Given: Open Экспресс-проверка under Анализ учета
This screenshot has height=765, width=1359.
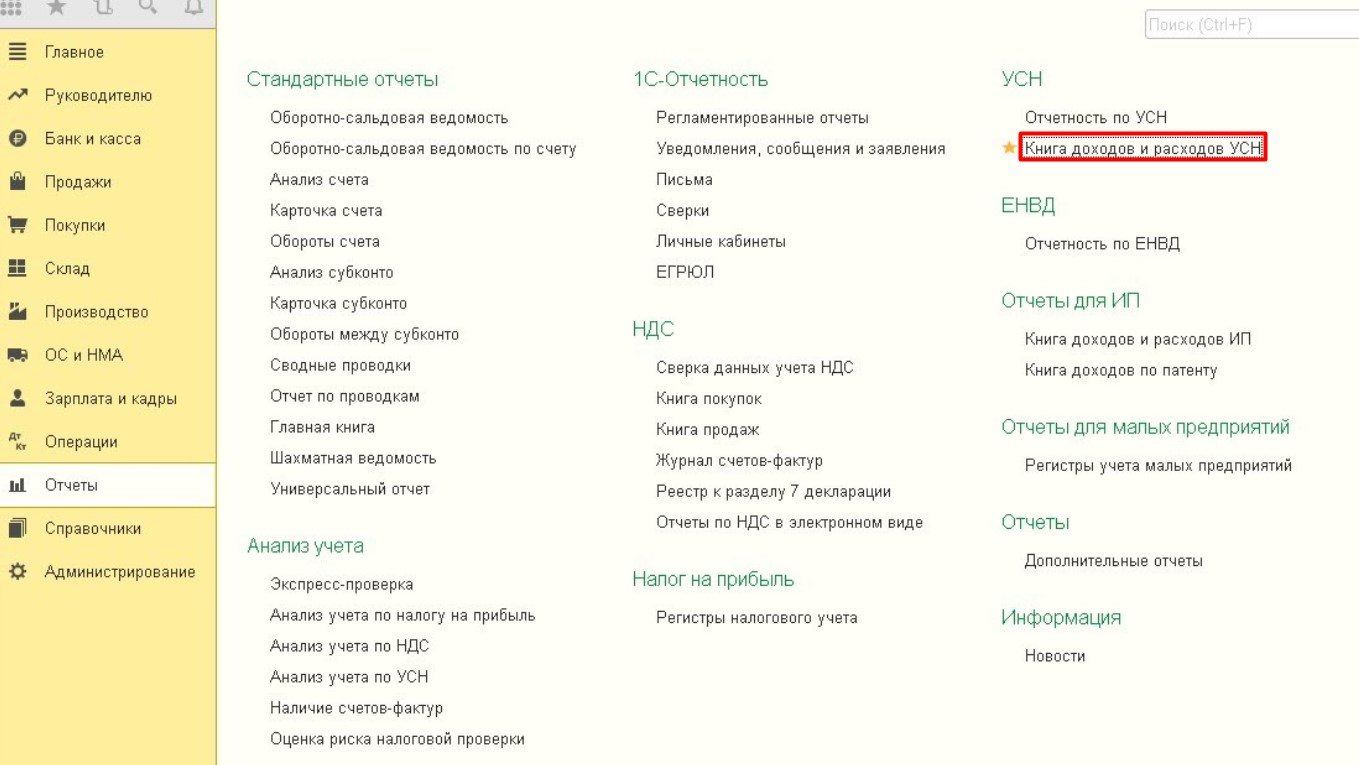Looking at the screenshot, I should click(x=341, y=584).
